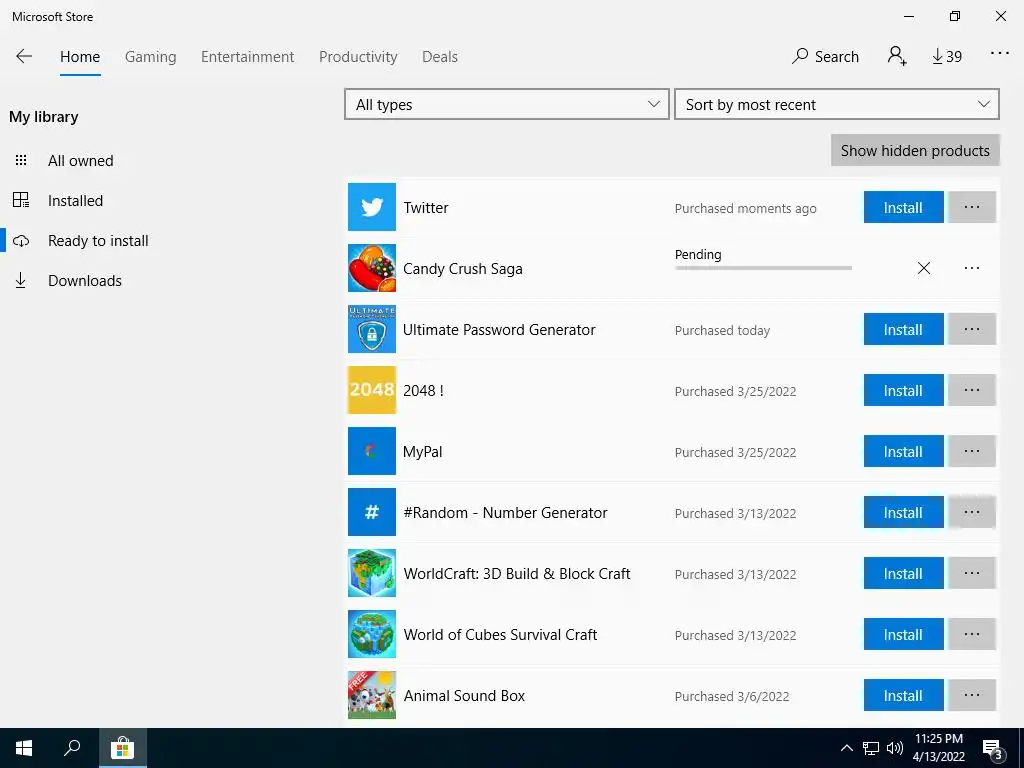The height and width of the screenshot is (768, 1024).
Task: Click the Downloads arrow icon in the sidebar
Action: click(21, 280)
